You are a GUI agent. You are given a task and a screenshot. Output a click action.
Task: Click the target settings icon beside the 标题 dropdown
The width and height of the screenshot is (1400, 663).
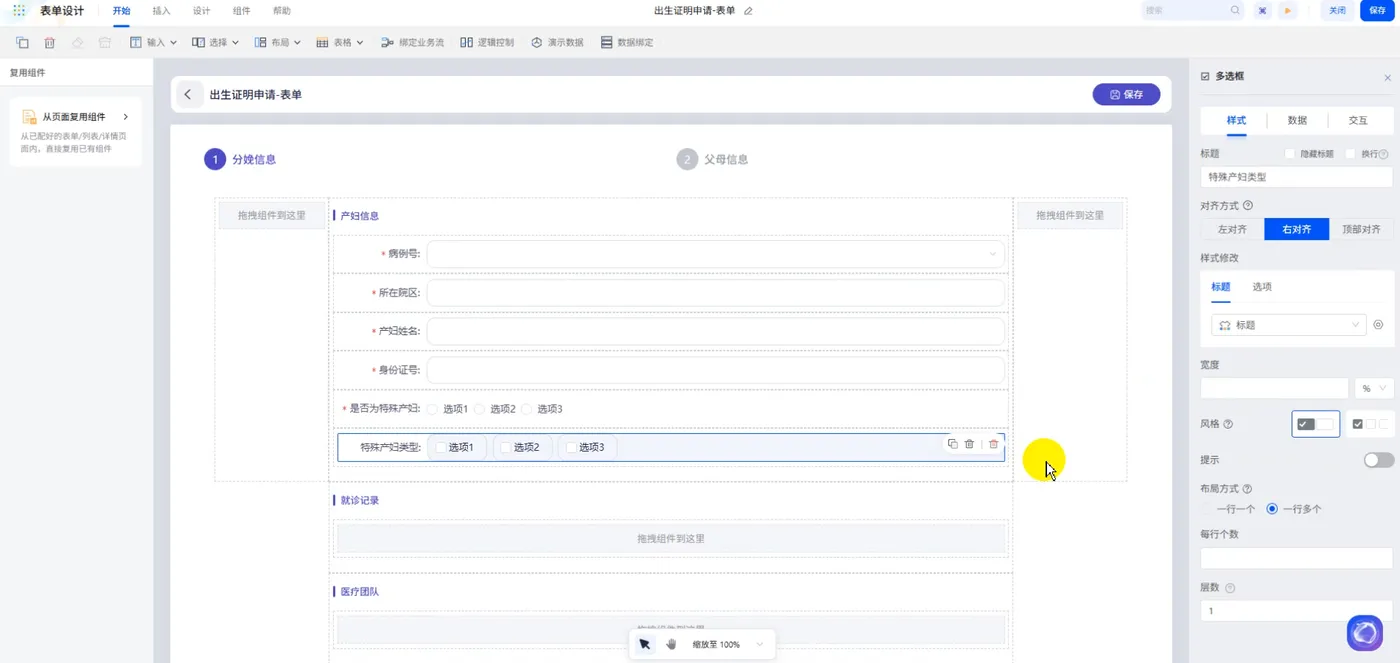coord(1378,325)
